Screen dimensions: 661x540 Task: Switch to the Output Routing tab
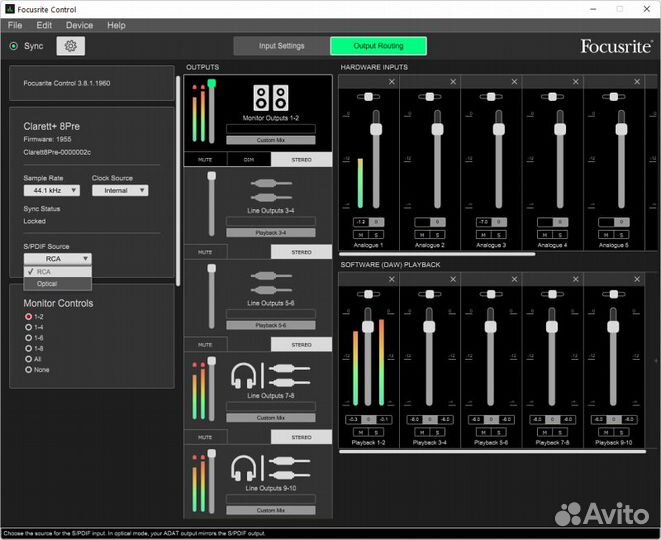pos(379,46)
